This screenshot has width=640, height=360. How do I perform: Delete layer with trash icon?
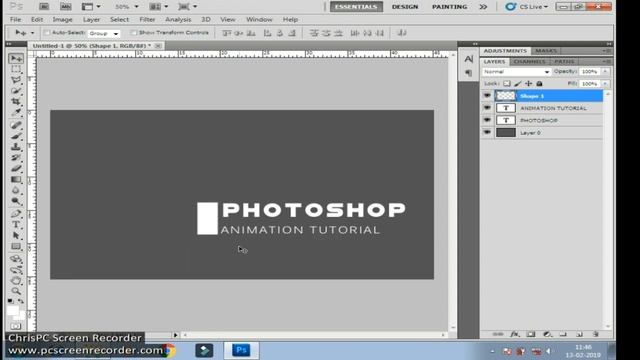pyautogui.click(x=596, y=334)
